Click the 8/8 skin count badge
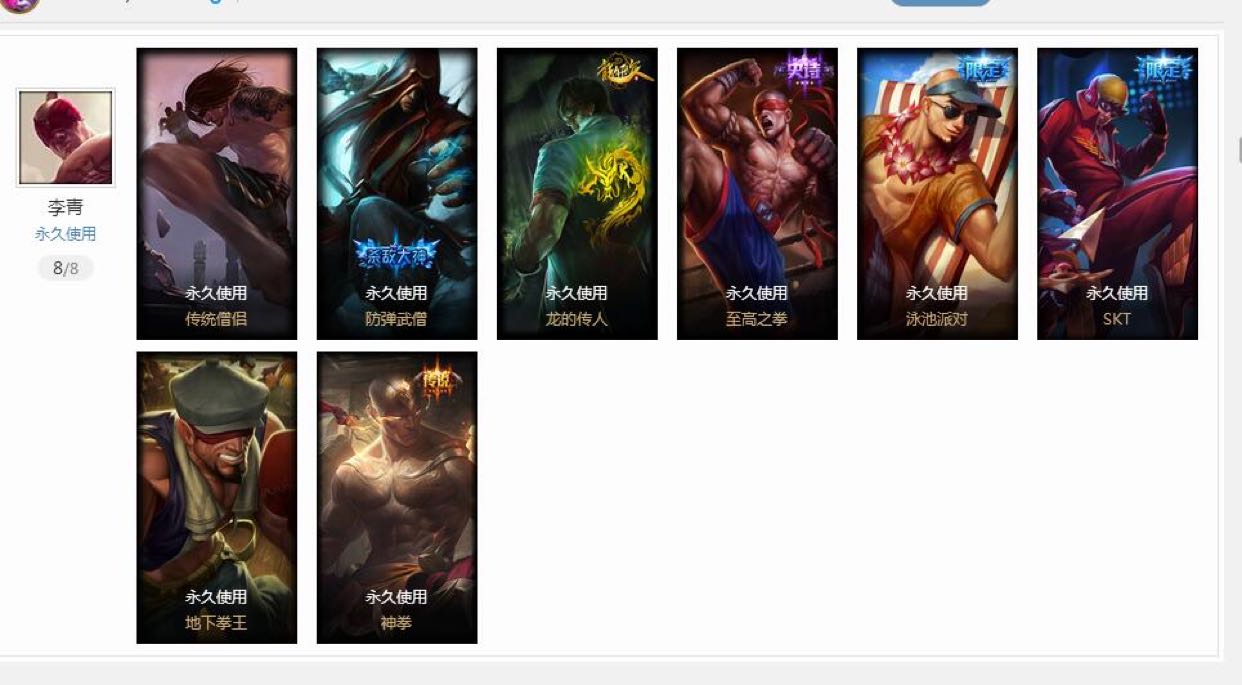The width and height of the screenshot is (1242, 685). (66, 268)
